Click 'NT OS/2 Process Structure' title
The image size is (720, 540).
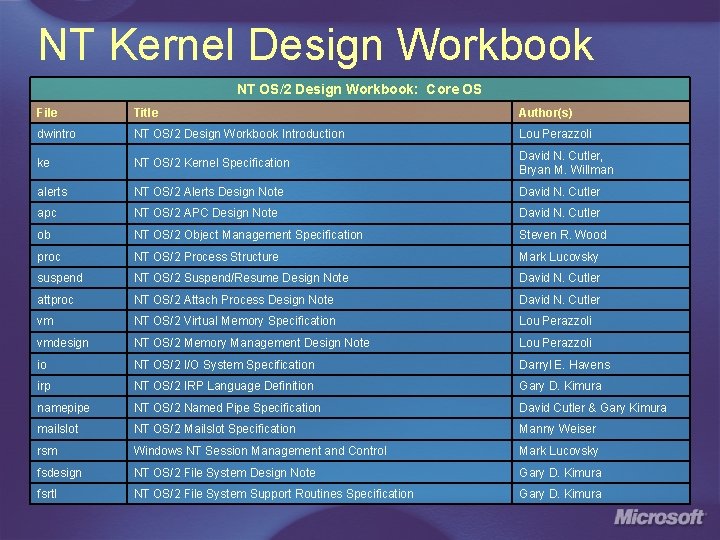point(206,256)
